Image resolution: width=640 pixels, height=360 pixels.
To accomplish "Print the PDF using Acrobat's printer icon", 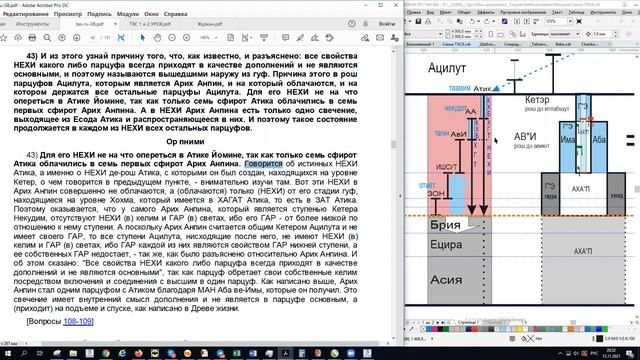I will [32, 38].
